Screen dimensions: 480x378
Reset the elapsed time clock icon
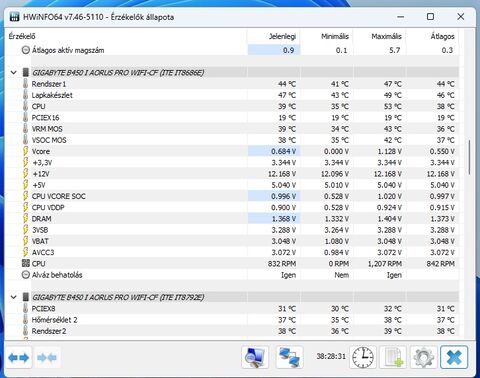pos(363,357)
